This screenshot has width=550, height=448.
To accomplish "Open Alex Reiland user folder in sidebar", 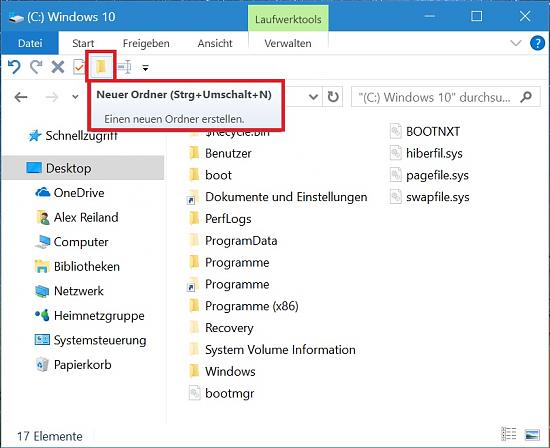I will click(86, 217).
